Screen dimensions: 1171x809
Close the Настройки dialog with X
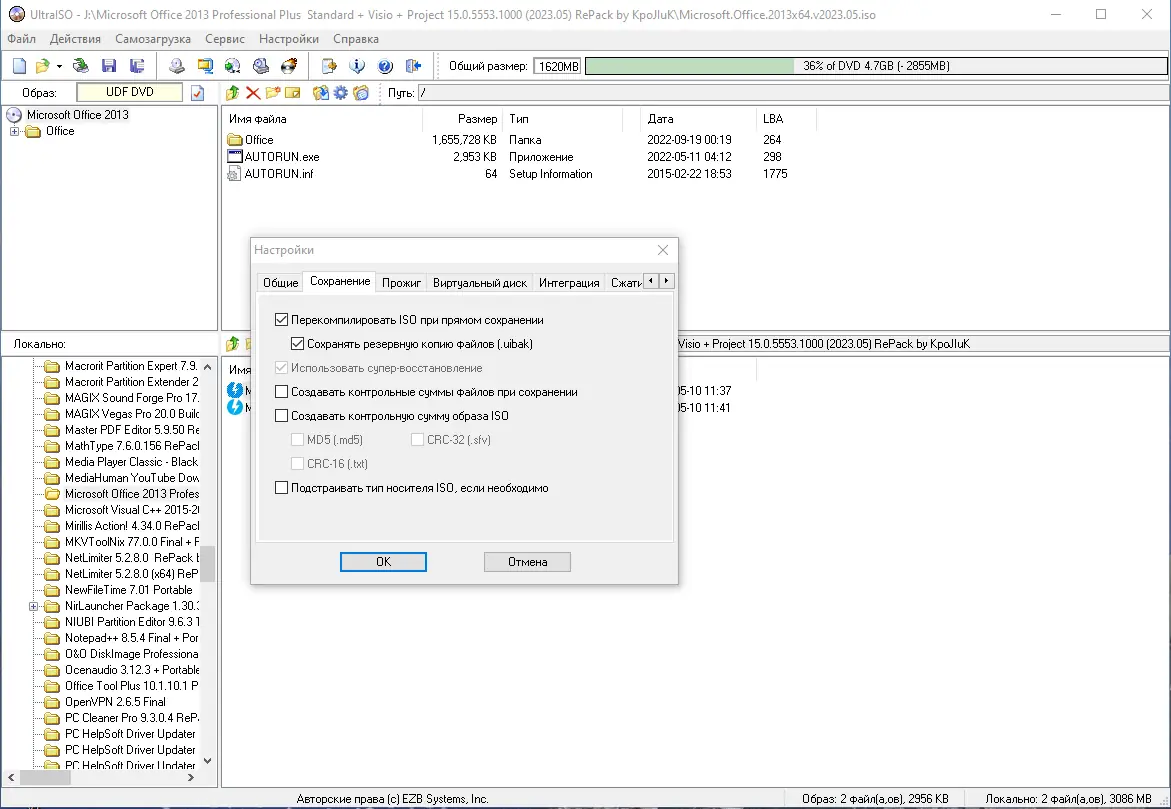pos(662,250)
